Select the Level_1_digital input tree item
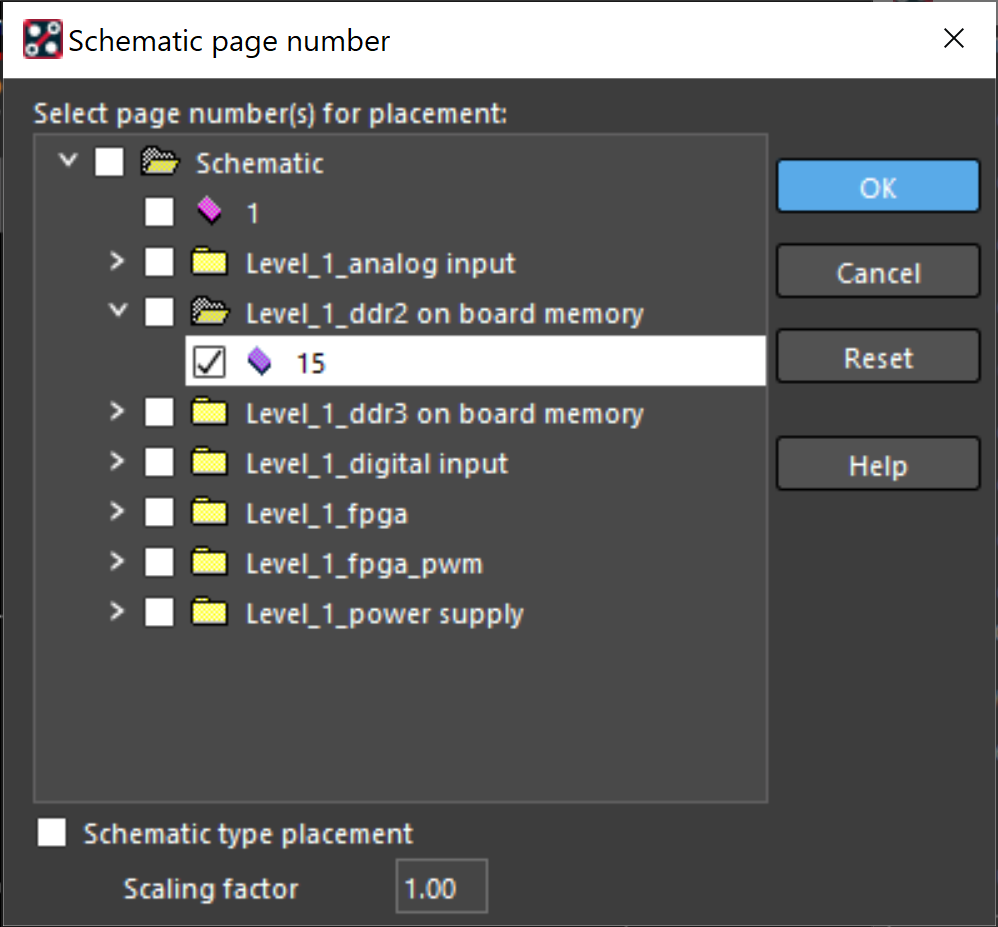998x927 pixels. click(377, 464)
